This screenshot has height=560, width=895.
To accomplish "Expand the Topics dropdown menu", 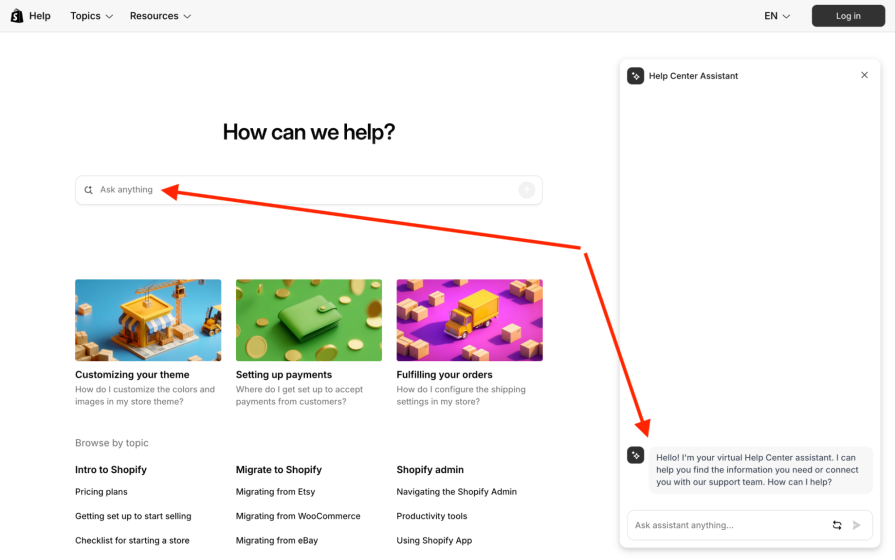I will (91, 16).
